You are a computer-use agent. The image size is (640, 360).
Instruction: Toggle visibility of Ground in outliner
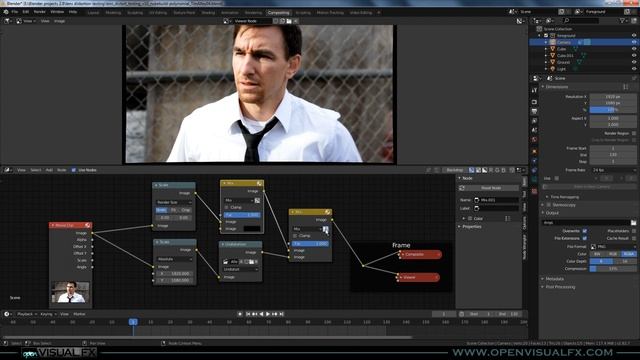633,62
